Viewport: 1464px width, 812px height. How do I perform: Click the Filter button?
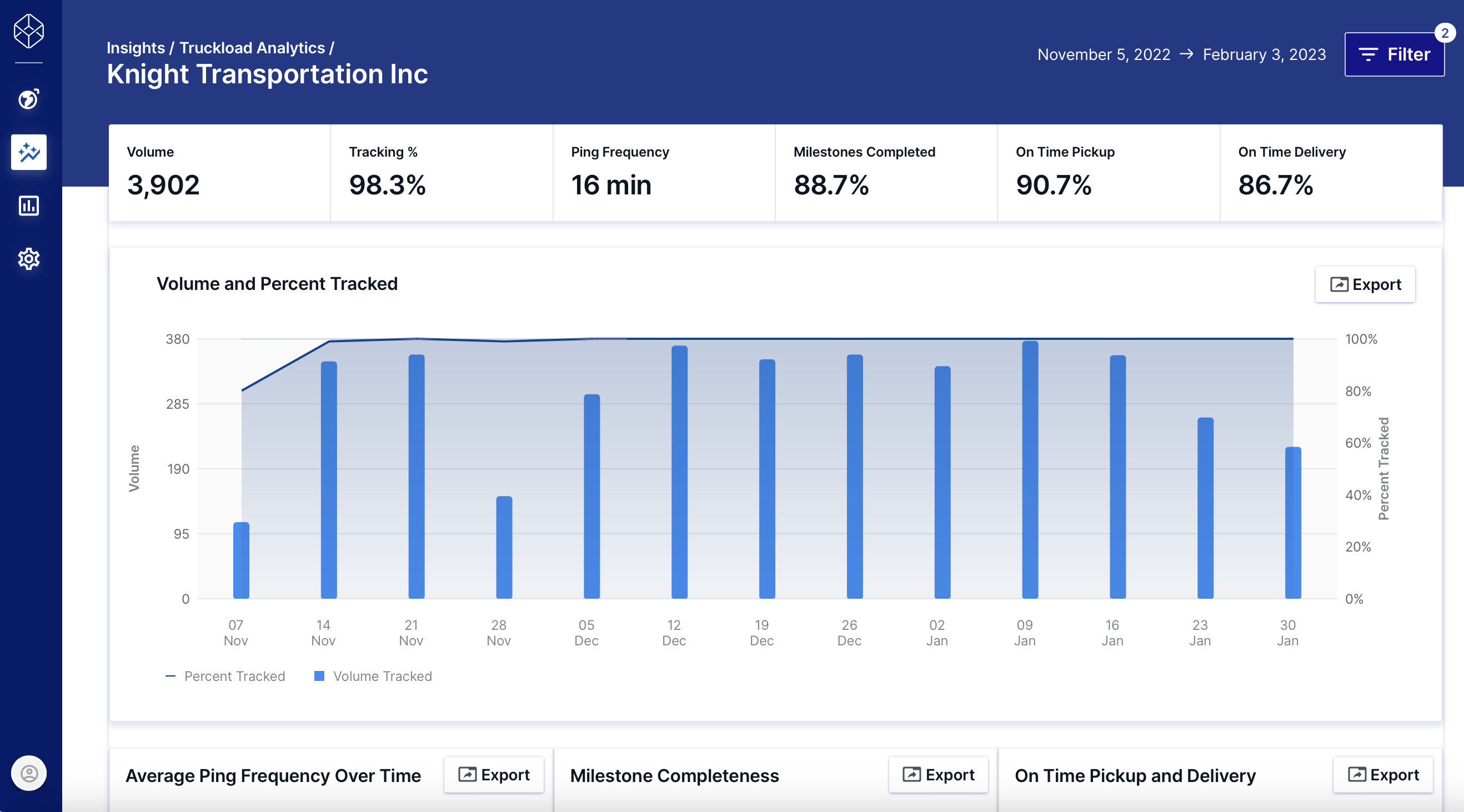click(x=1393, y=54)
